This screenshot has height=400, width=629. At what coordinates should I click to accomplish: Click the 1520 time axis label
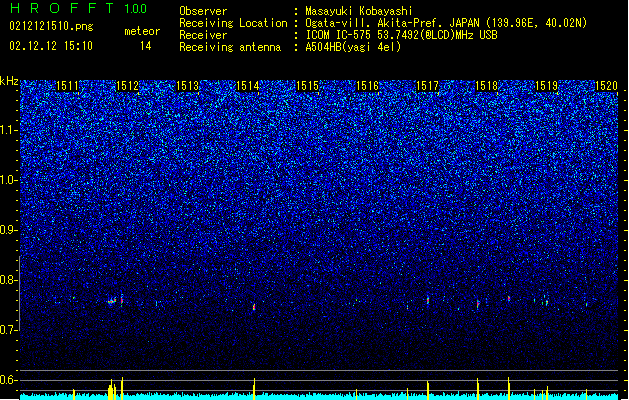[606, 86]
